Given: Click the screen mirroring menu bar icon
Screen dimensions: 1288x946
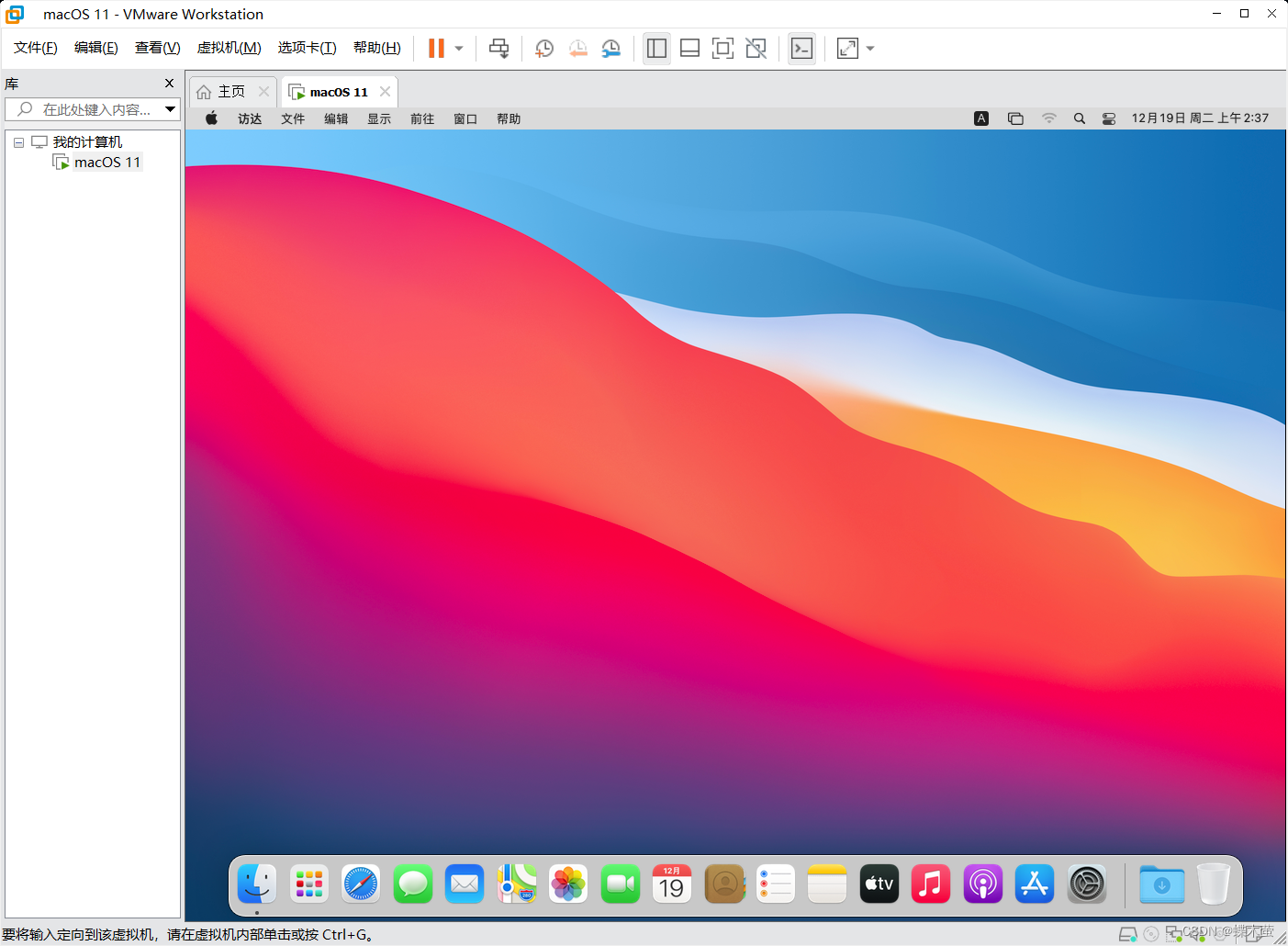Looking at the screenshot, I should point(1015,118).
